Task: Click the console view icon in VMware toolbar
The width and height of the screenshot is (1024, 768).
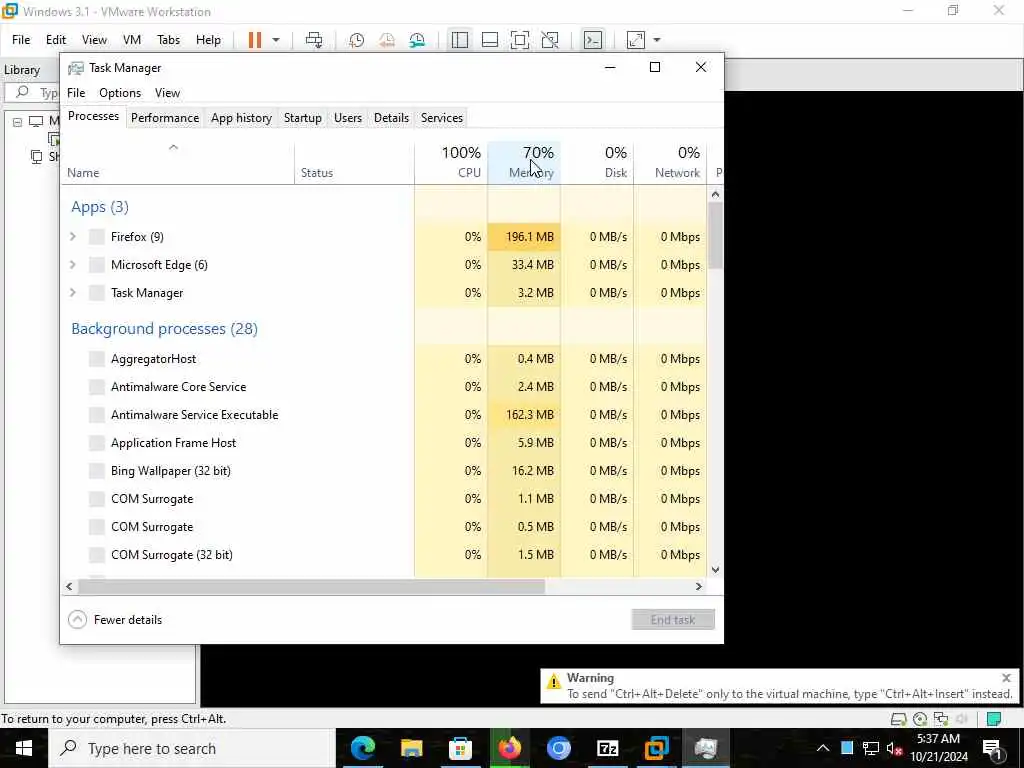Action: [593, 40]
